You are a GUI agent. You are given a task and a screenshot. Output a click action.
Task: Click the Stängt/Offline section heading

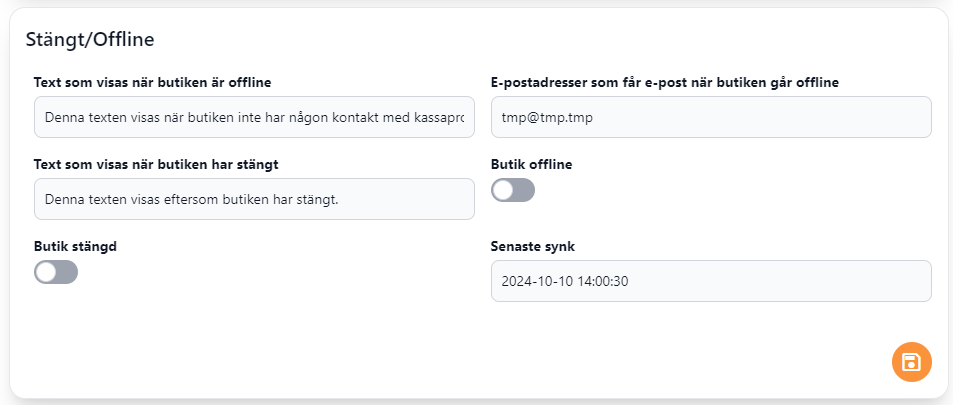[x=89, y=40]
